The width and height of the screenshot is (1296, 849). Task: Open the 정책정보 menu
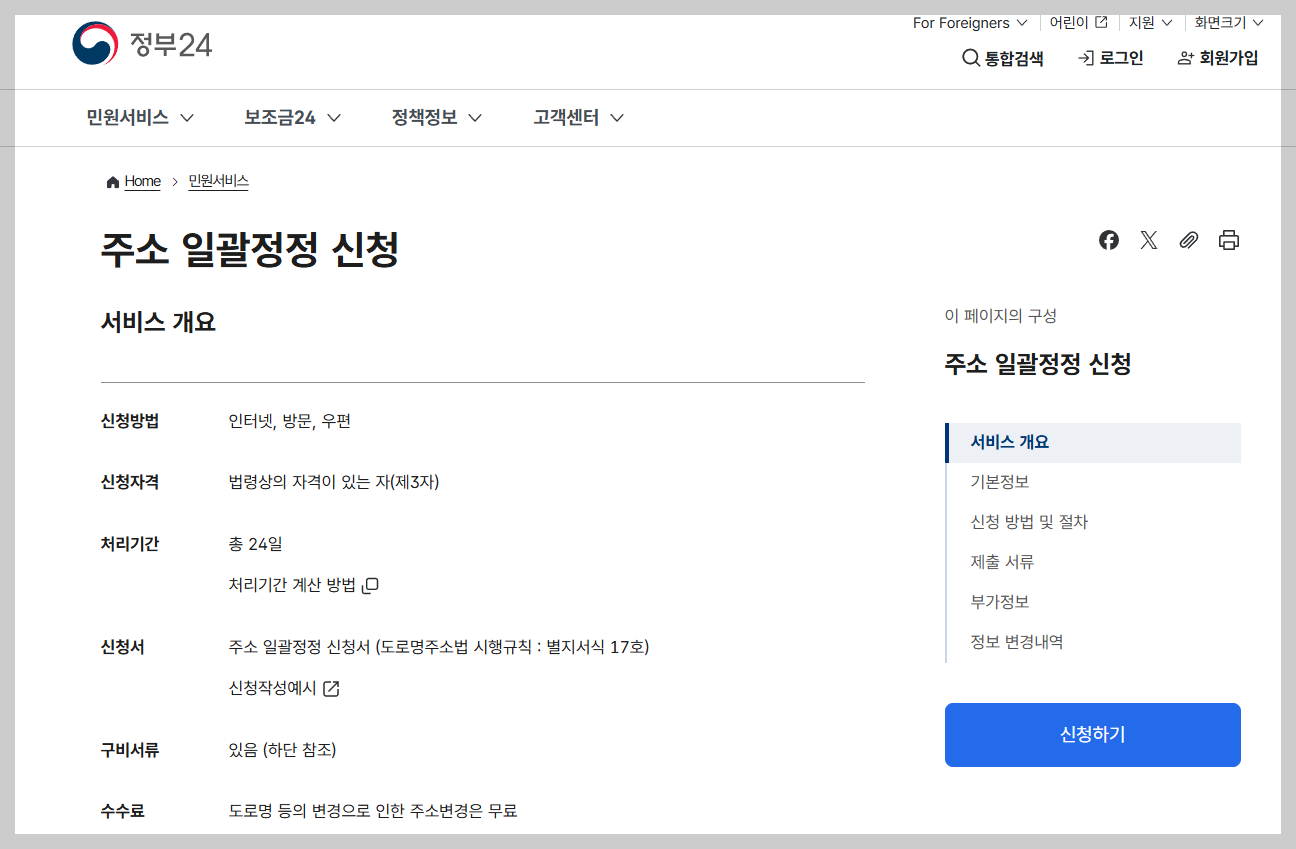[x=437, y=118]
